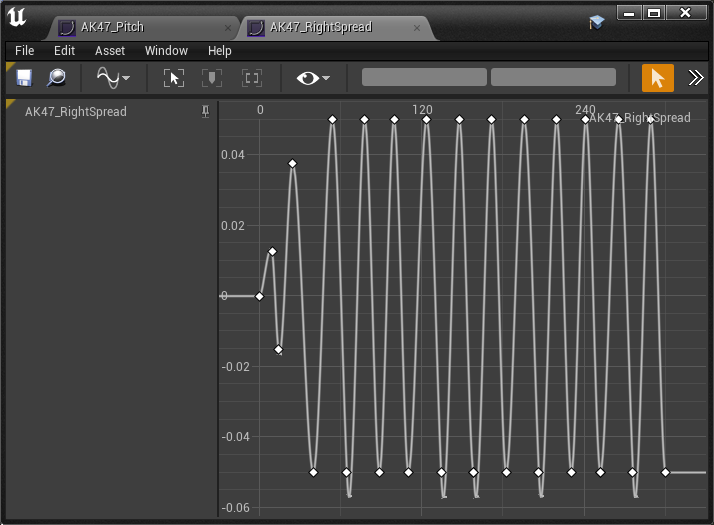This screenshot has width=714, height=525.
Task: Click the Fit all brackets icon
Action: (x=251, y=78)
